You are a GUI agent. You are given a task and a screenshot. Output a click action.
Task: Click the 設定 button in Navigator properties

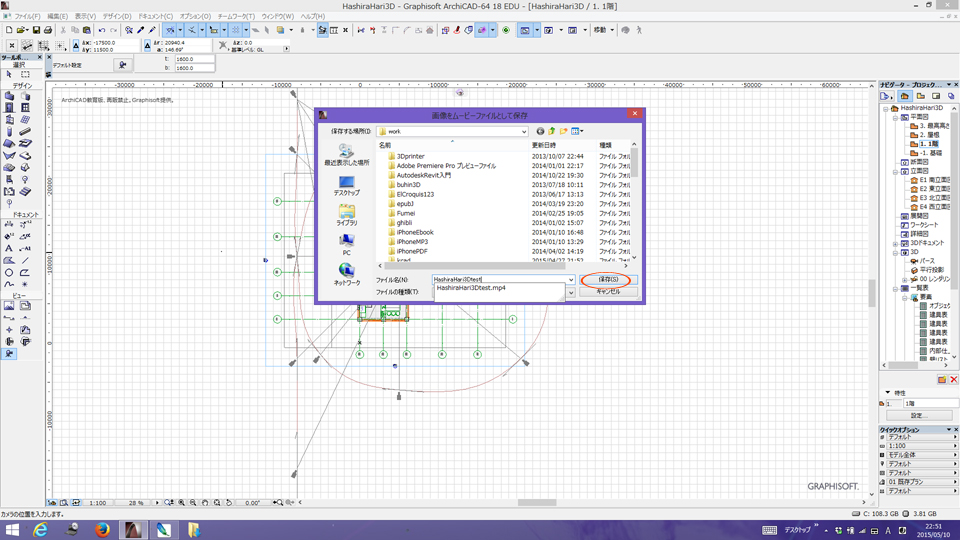click(919, 416)
